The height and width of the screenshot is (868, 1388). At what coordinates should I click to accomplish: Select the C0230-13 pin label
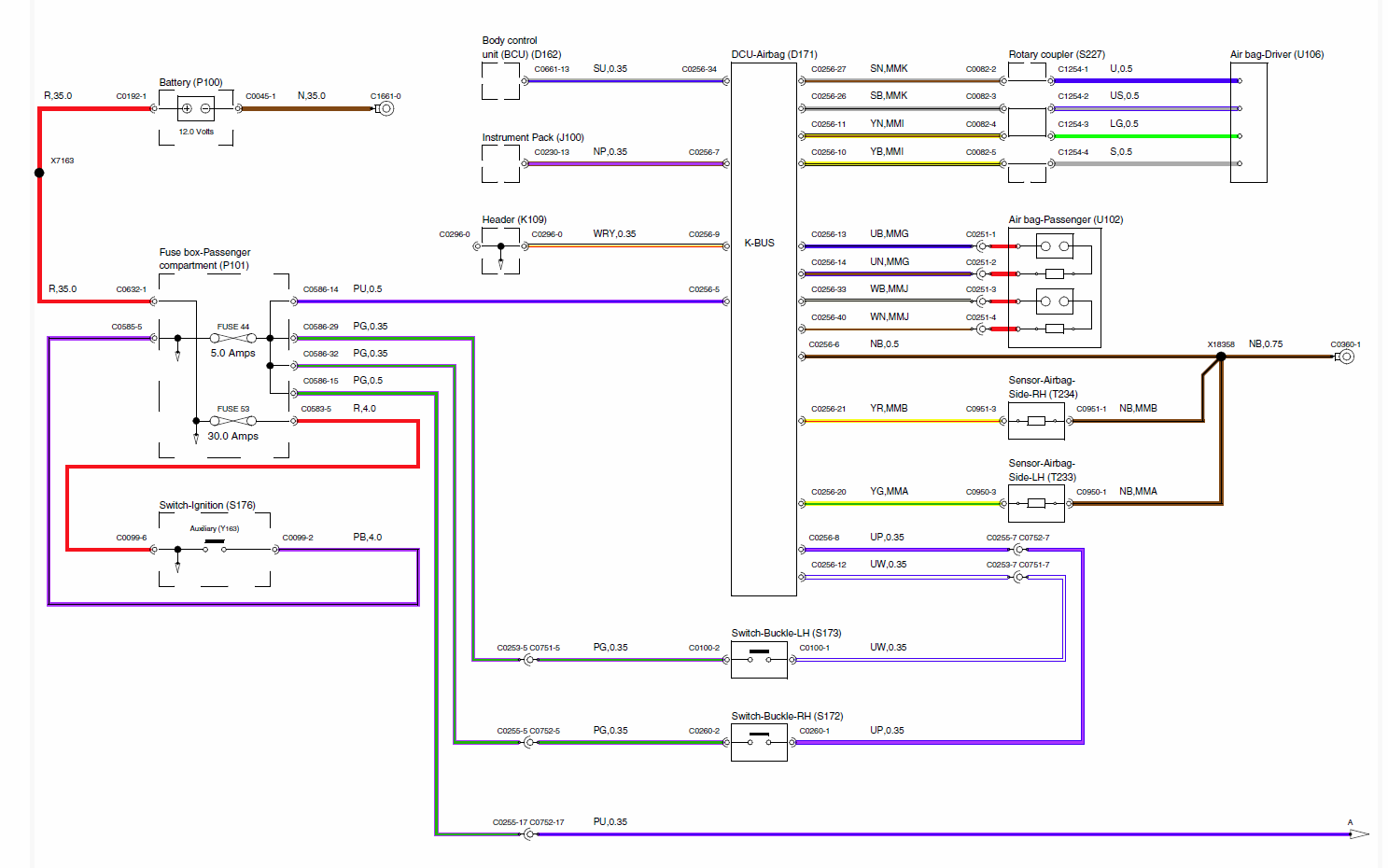point(552,152)
